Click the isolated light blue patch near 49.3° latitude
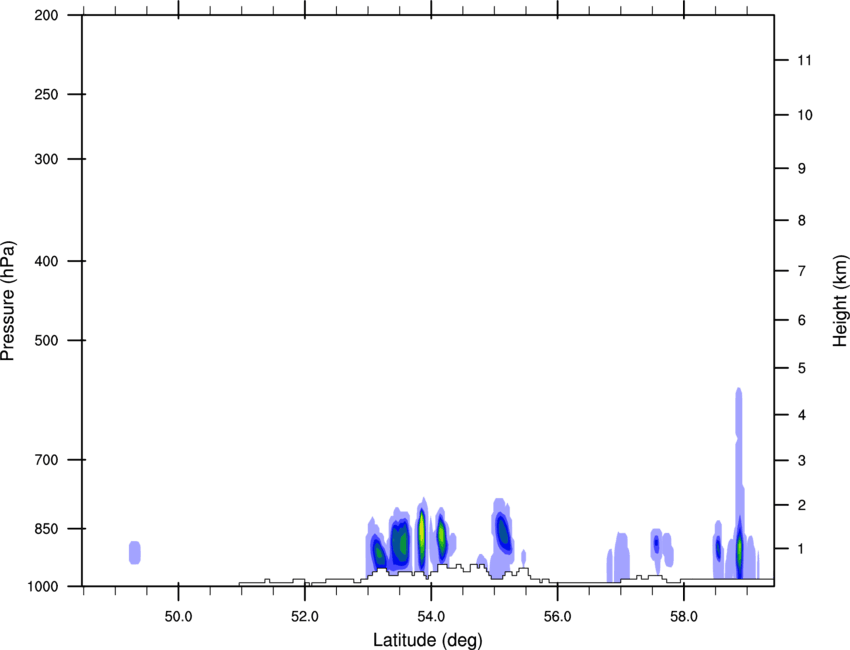The width and height of the screenshot is (850, 650). [134, 552]
